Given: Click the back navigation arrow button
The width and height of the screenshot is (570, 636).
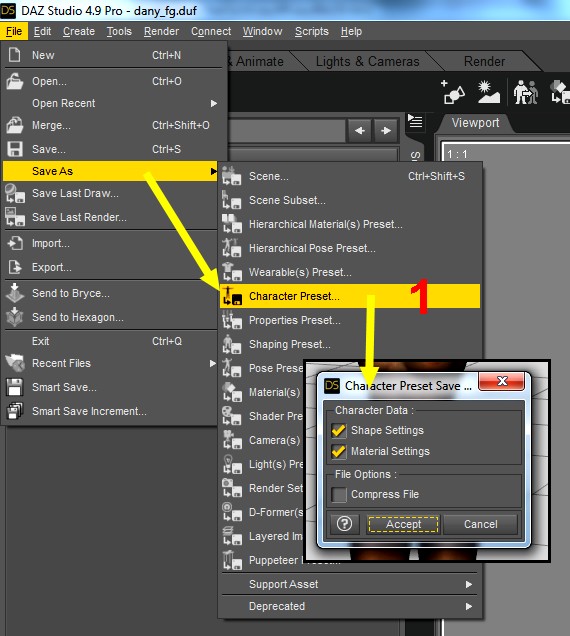Looking at the screenshot, I should click(359, 131).
